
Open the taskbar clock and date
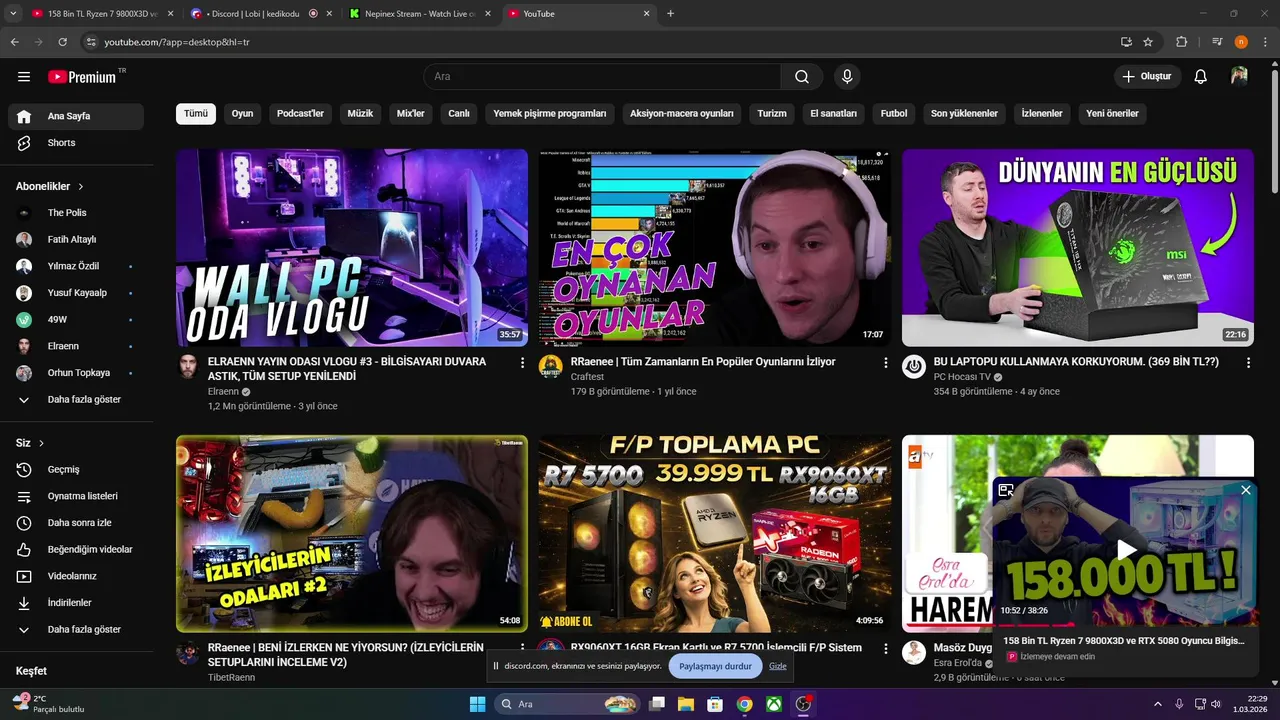coord(1250,704)
